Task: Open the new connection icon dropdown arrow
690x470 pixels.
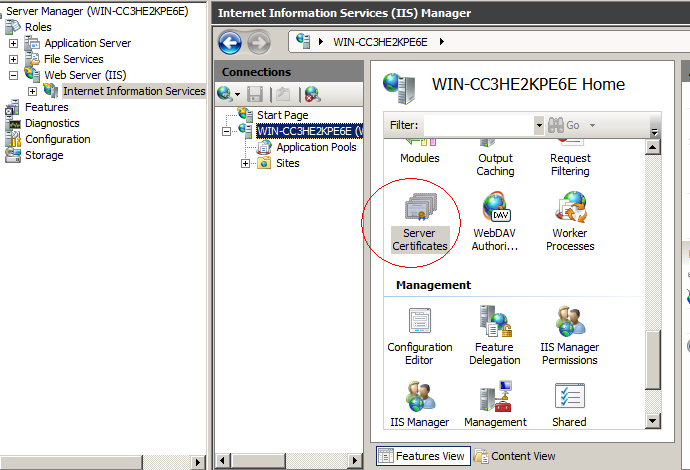Action: pos(238,95)
